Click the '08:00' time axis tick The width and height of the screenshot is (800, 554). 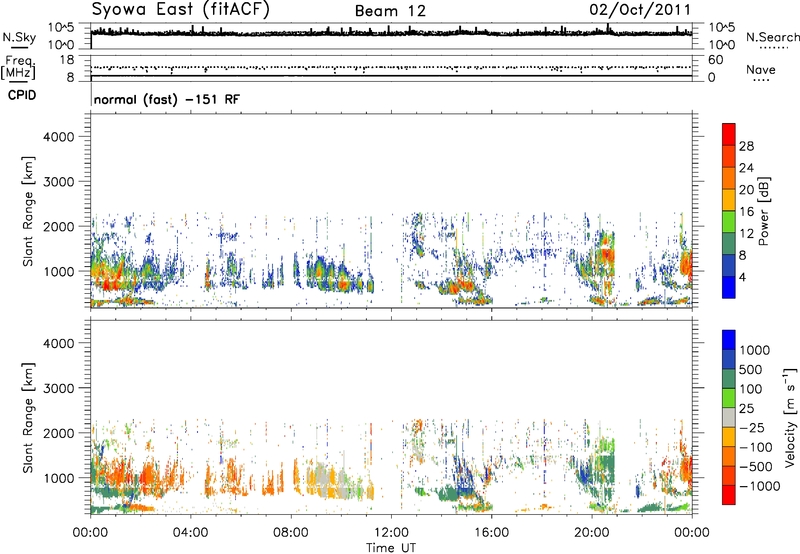(x=291, y=533)
